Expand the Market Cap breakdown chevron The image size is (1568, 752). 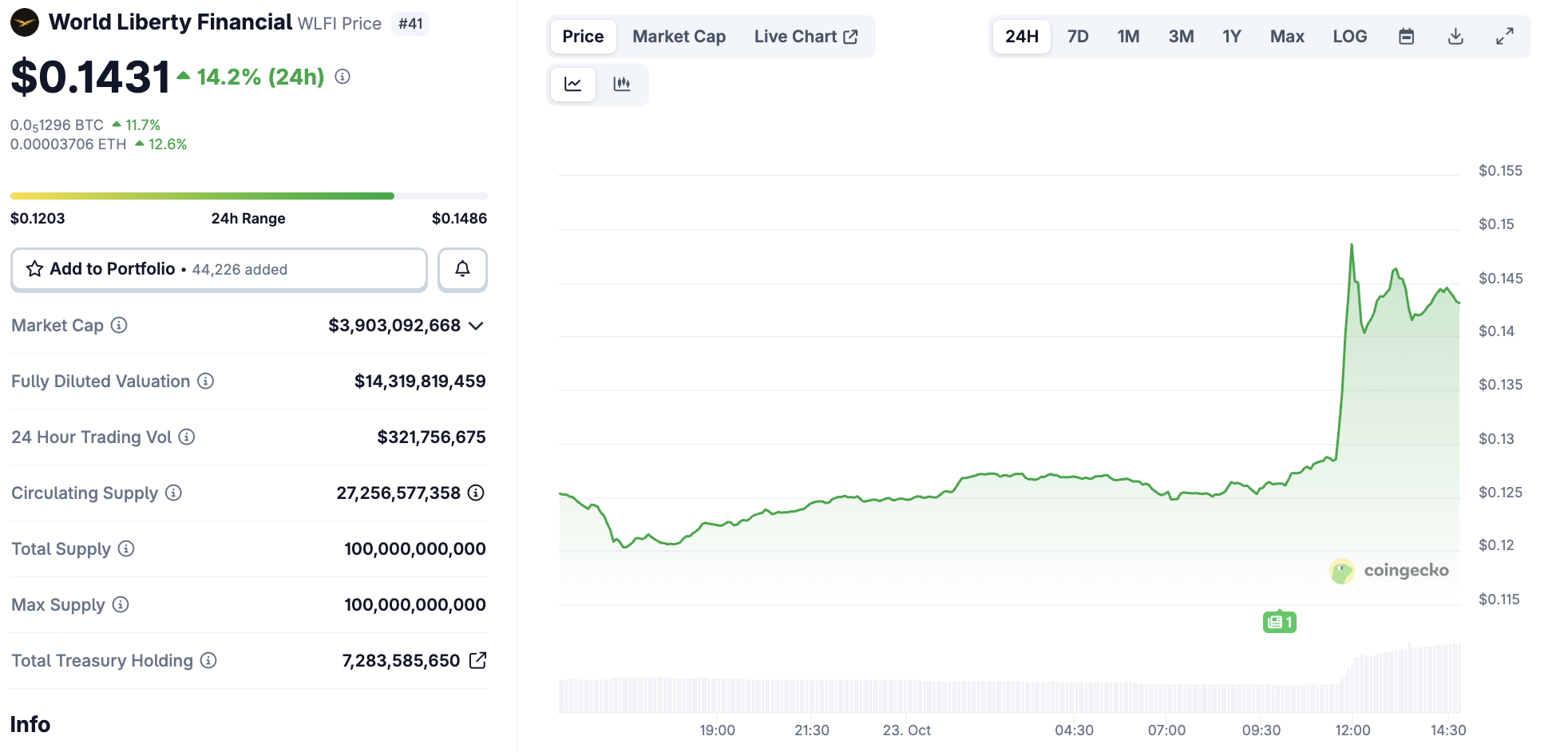click(477, 326)
